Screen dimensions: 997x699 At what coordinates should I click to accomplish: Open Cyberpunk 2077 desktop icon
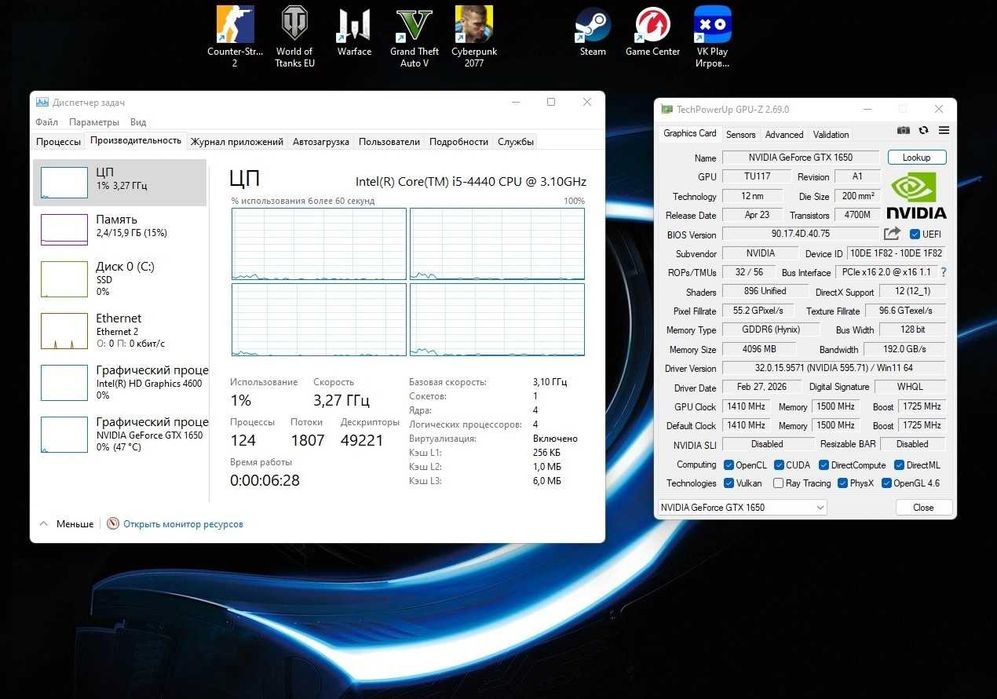click(x=473, y=24)
